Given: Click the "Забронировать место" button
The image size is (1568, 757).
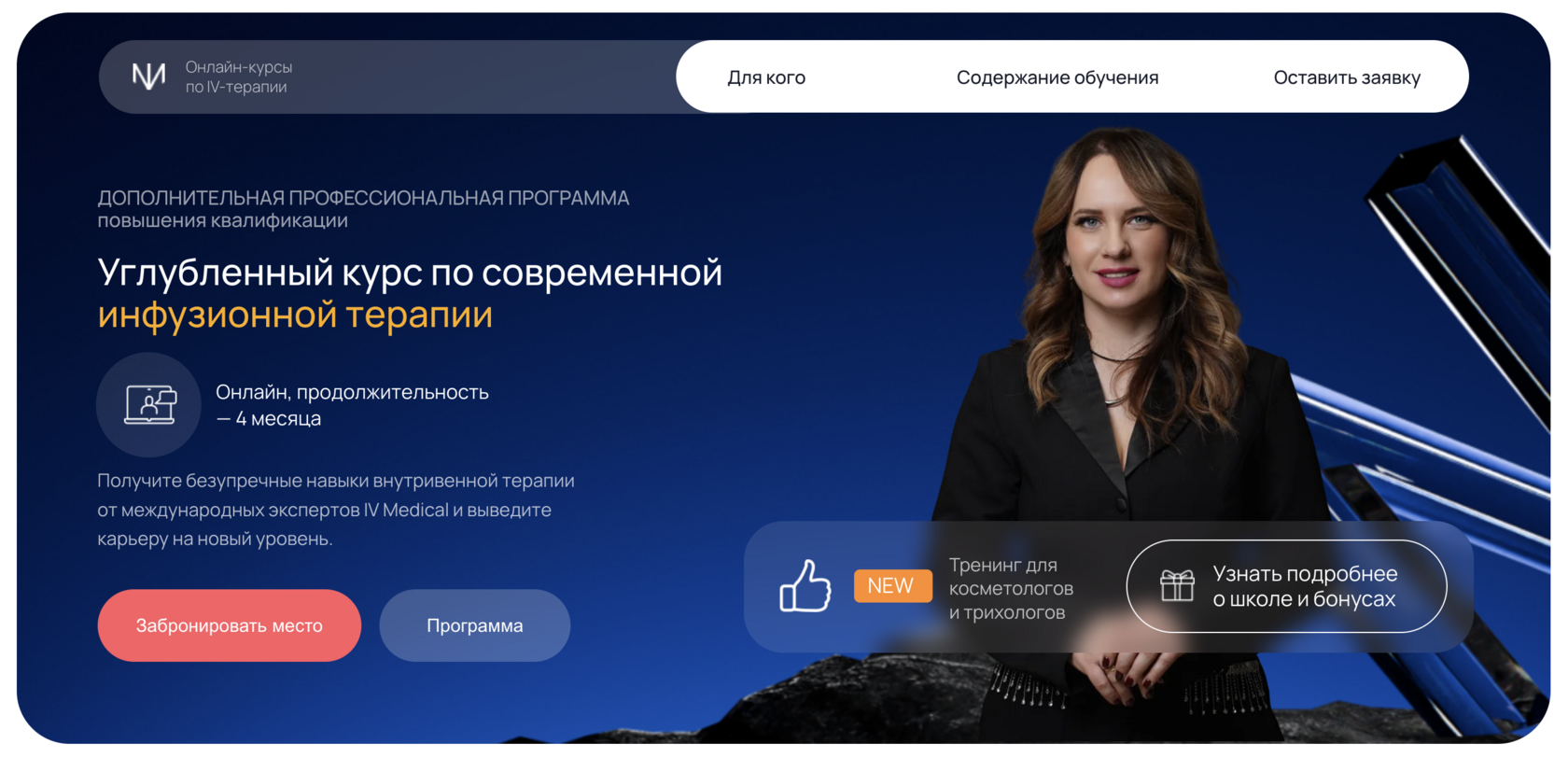Looking at the screenshot, I should [x=230, y=625].
